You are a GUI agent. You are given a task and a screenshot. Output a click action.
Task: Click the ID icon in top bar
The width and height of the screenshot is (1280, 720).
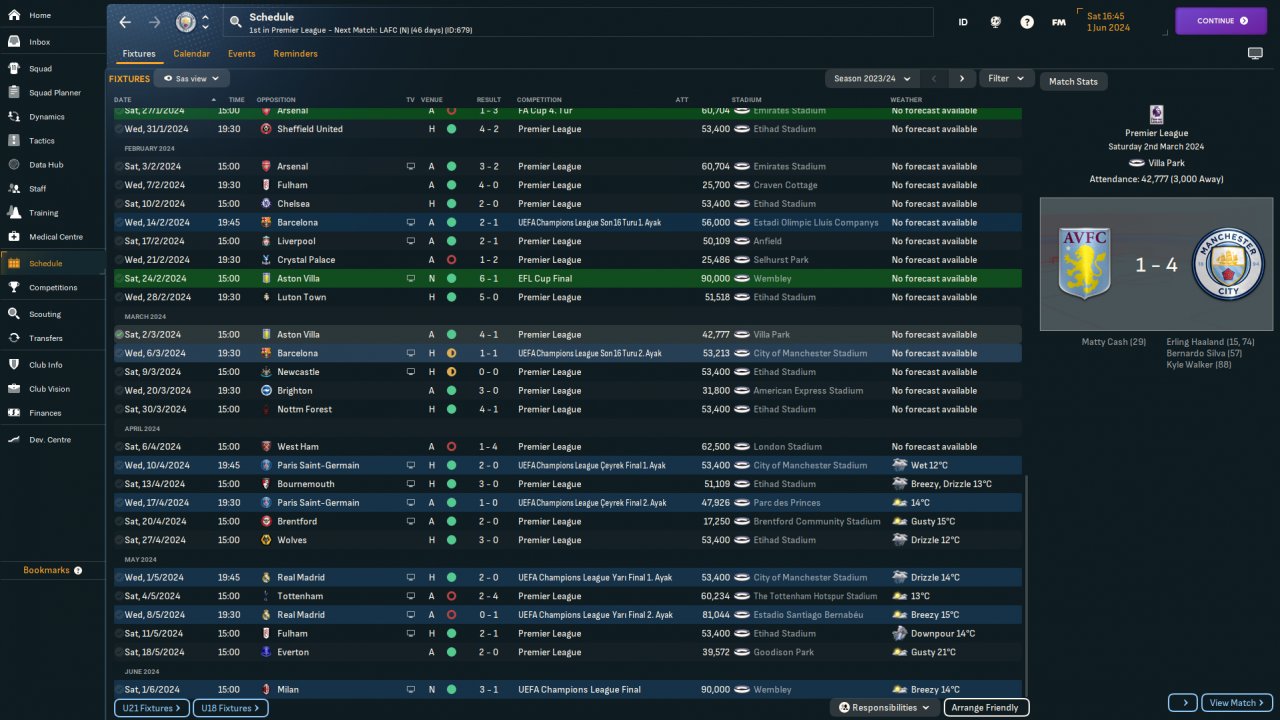963,22
